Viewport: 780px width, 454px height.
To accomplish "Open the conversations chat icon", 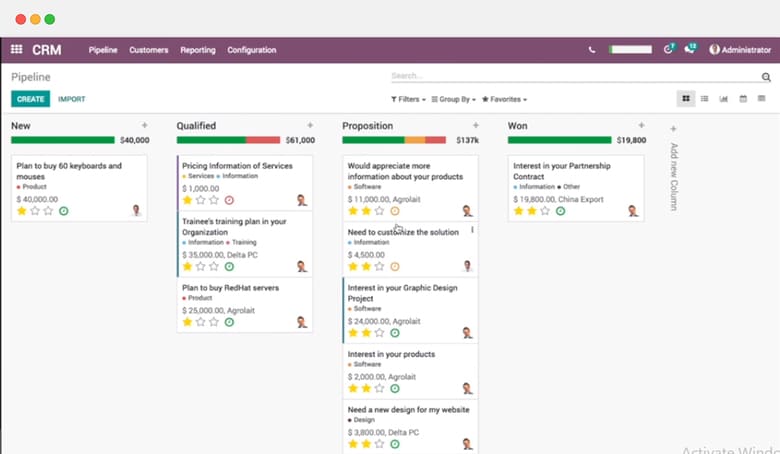I will (690, 49).
